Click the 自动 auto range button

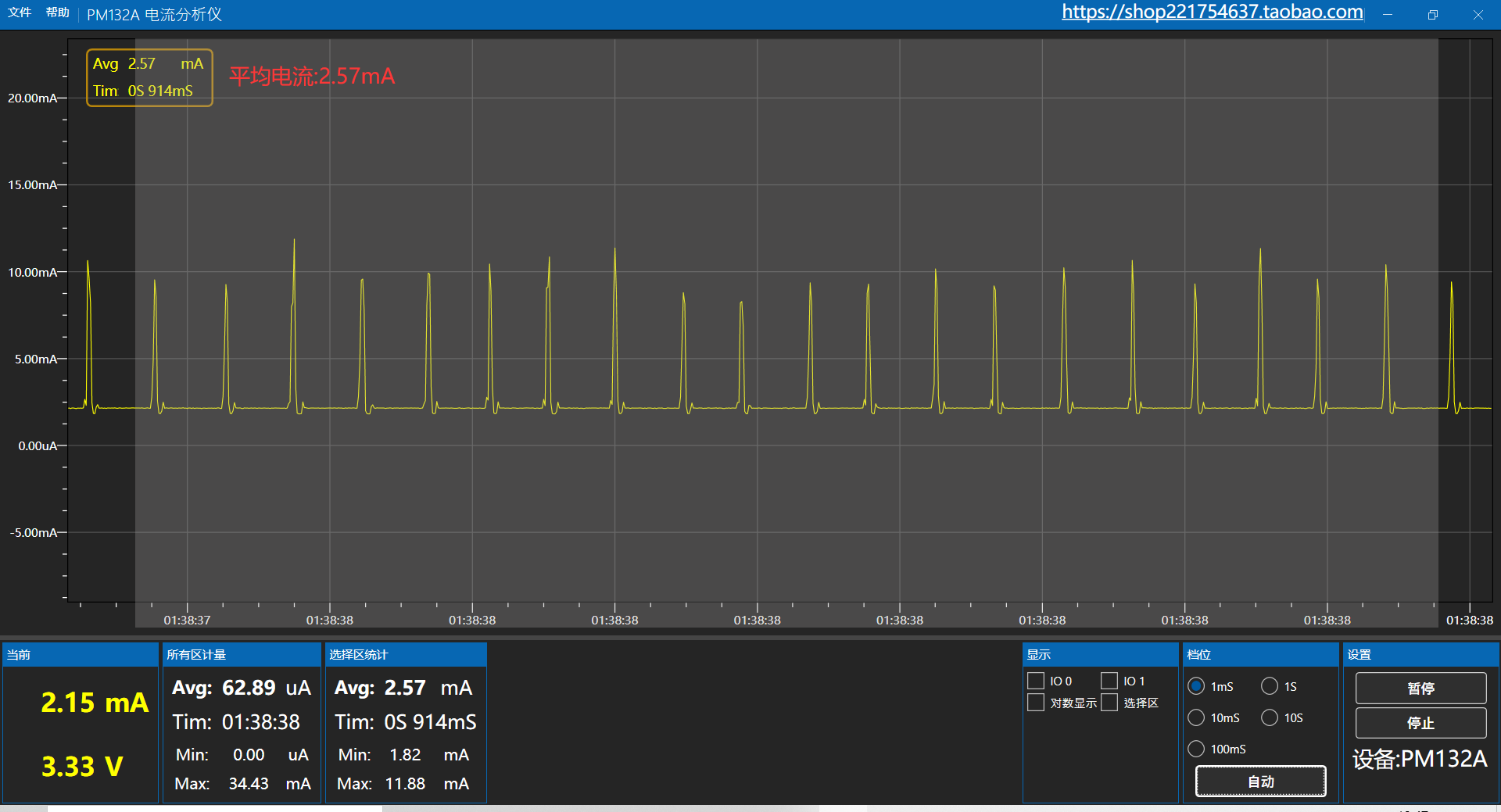1261,782
